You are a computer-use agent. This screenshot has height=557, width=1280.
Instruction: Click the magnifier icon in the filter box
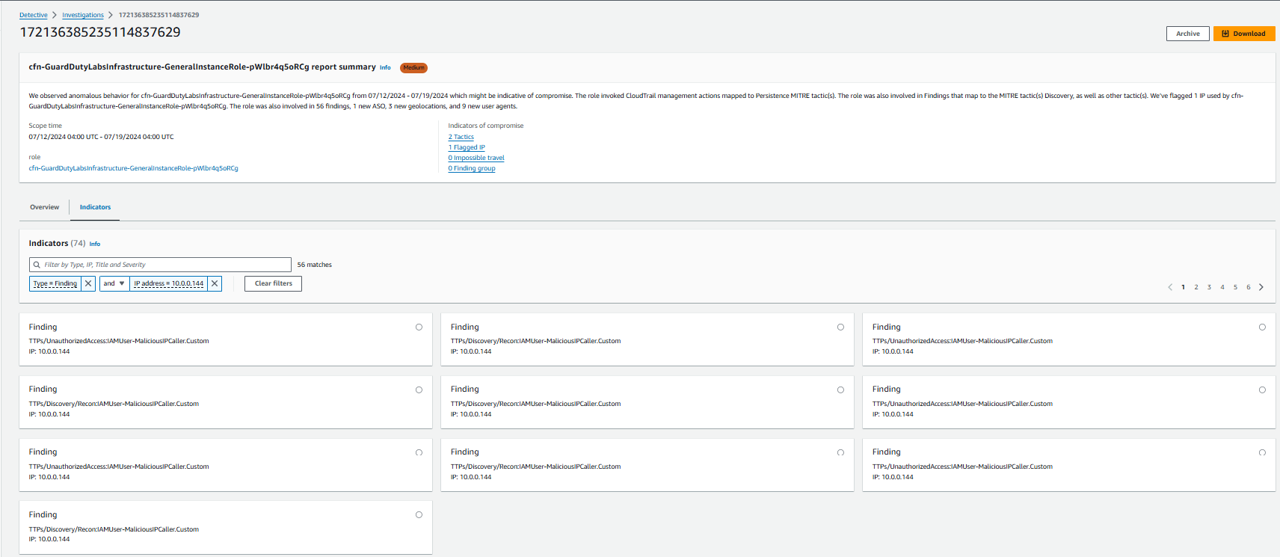(x=37, y=265)
